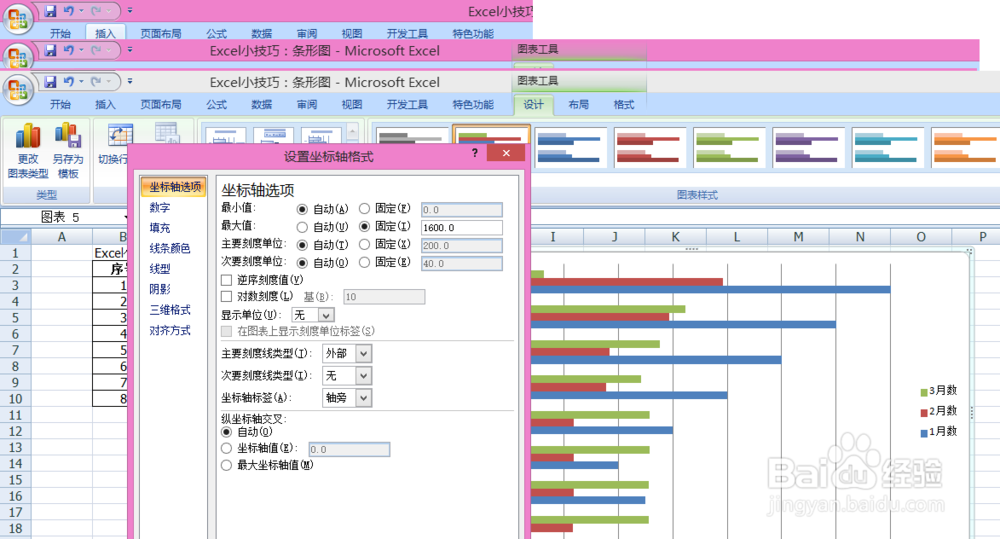This screenshot has width=1000, height=539.
Task: Click 1月数 legend entry in chart
Action: (939, 431)
